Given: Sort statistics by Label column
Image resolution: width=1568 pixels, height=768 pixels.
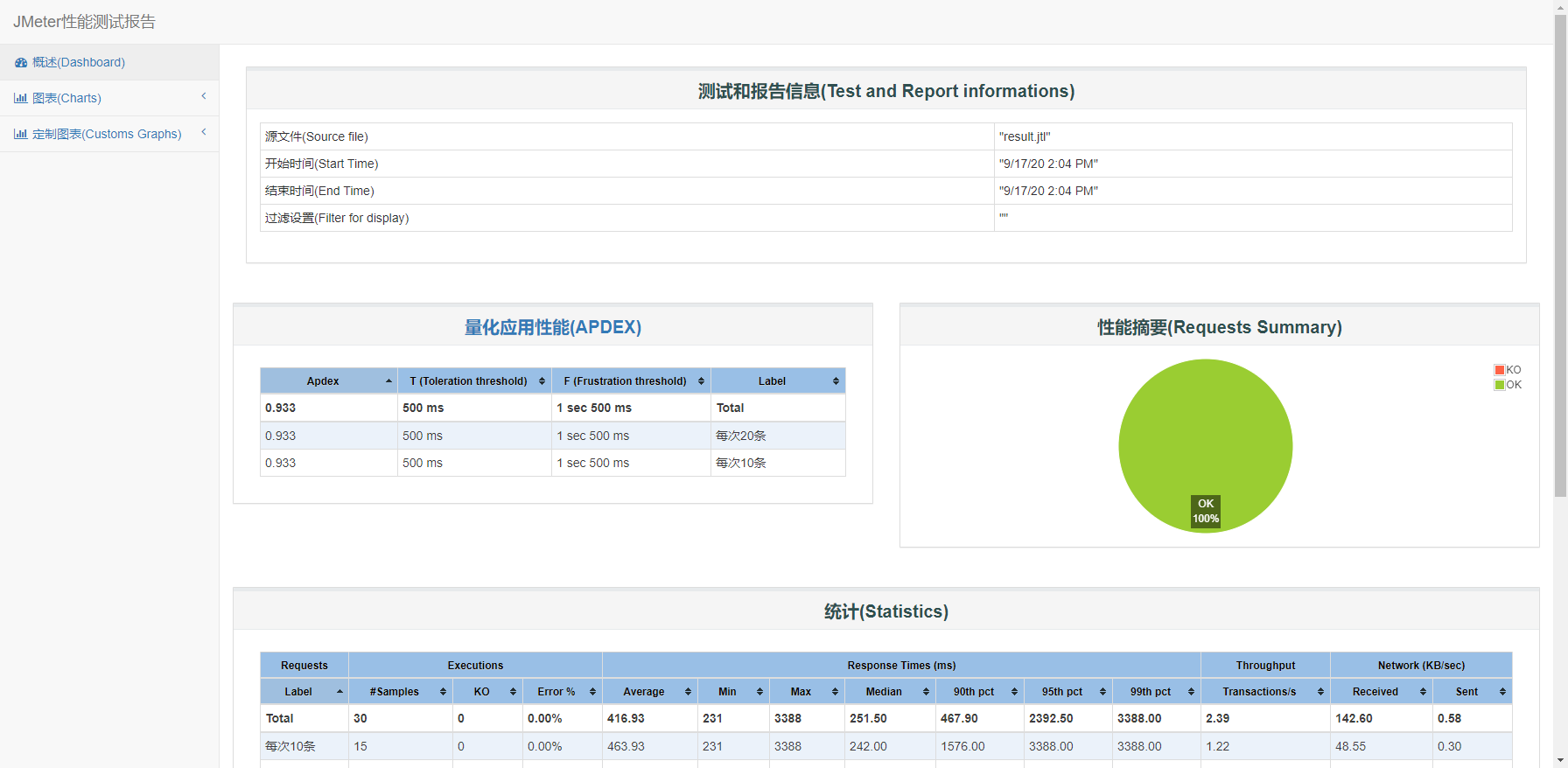Looking at the screenshot, I should click(304, 692).
